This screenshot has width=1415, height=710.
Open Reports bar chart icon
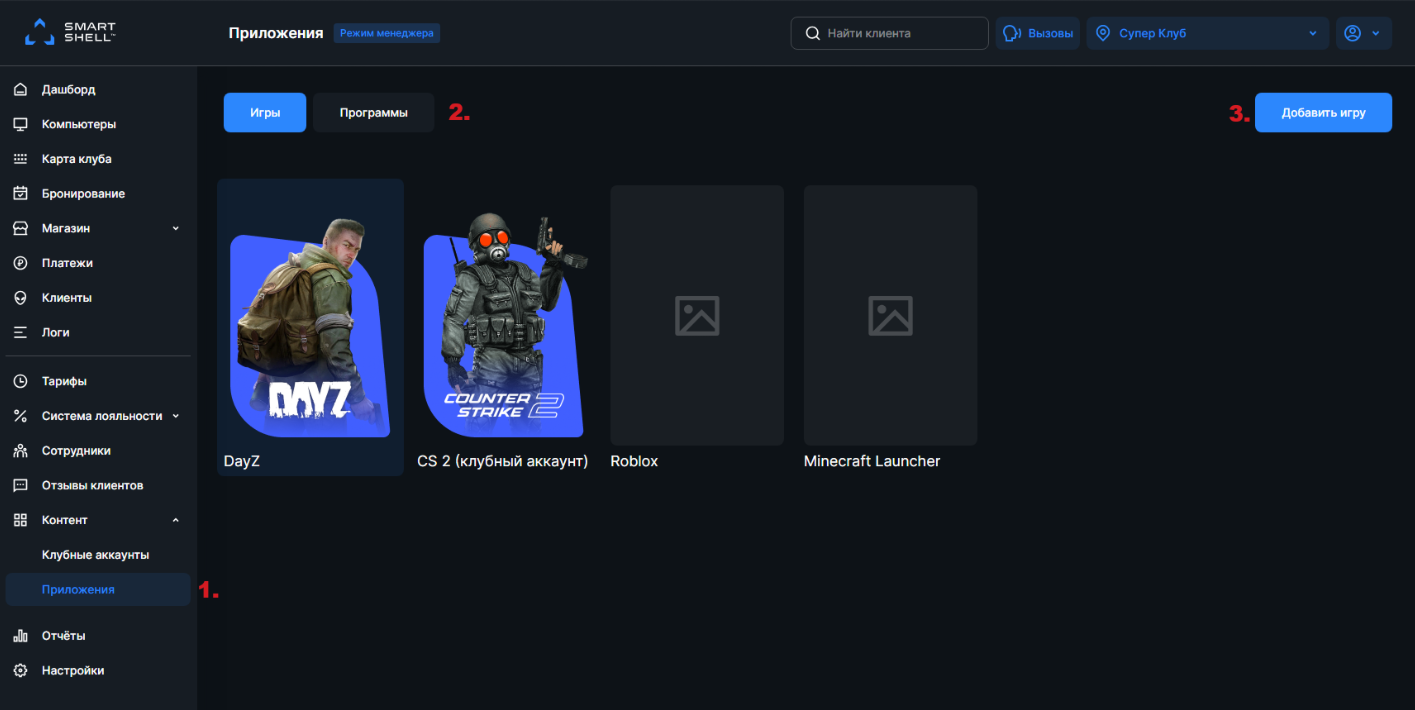click(20, 636)
